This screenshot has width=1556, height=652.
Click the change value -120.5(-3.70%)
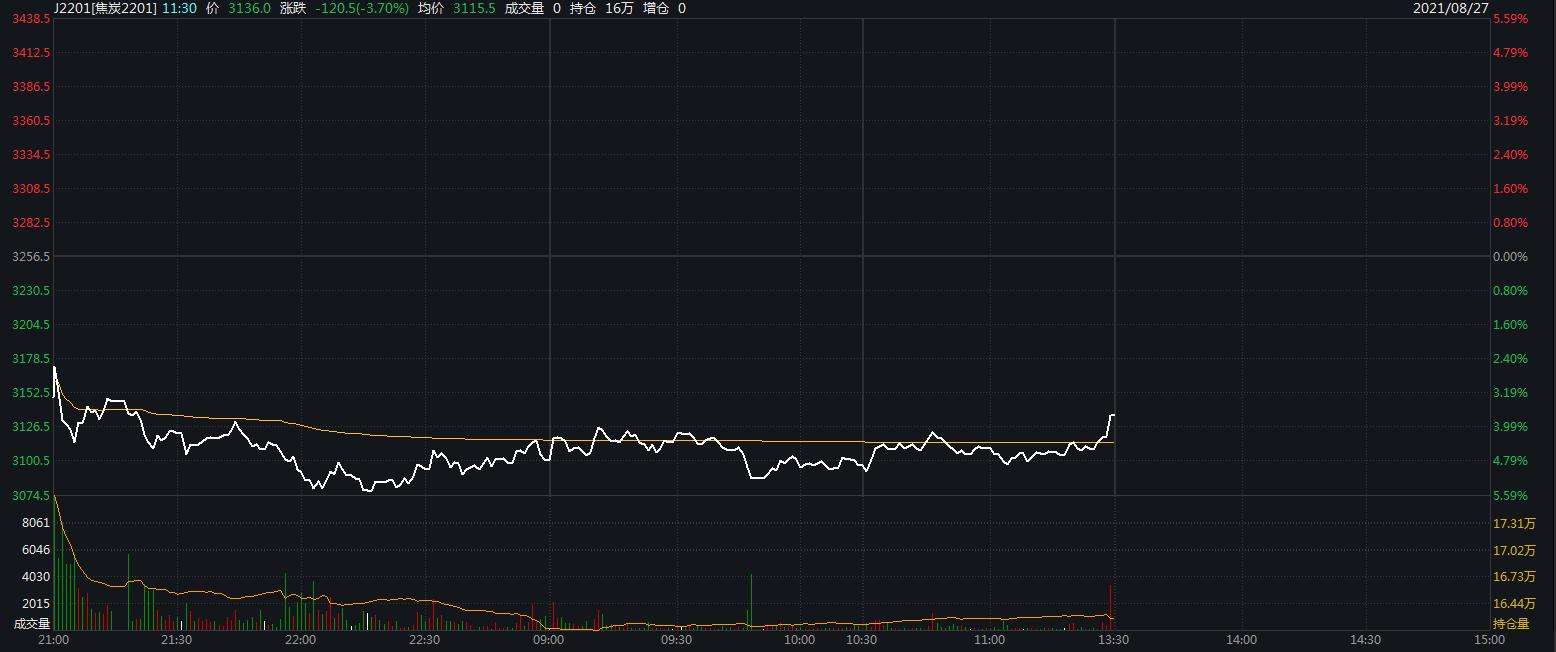pos(362,8)
